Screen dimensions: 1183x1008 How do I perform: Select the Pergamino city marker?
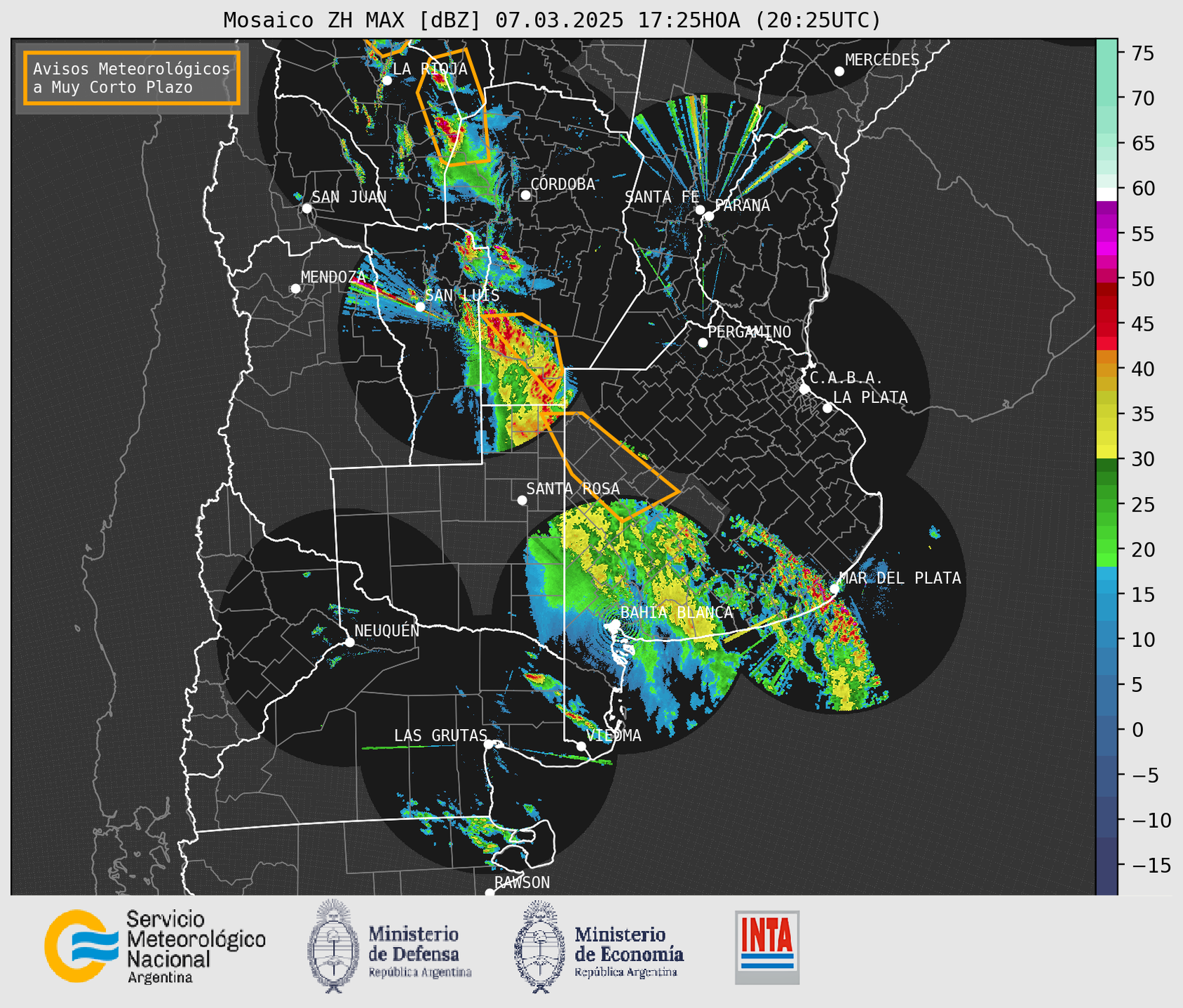[703, 343]
